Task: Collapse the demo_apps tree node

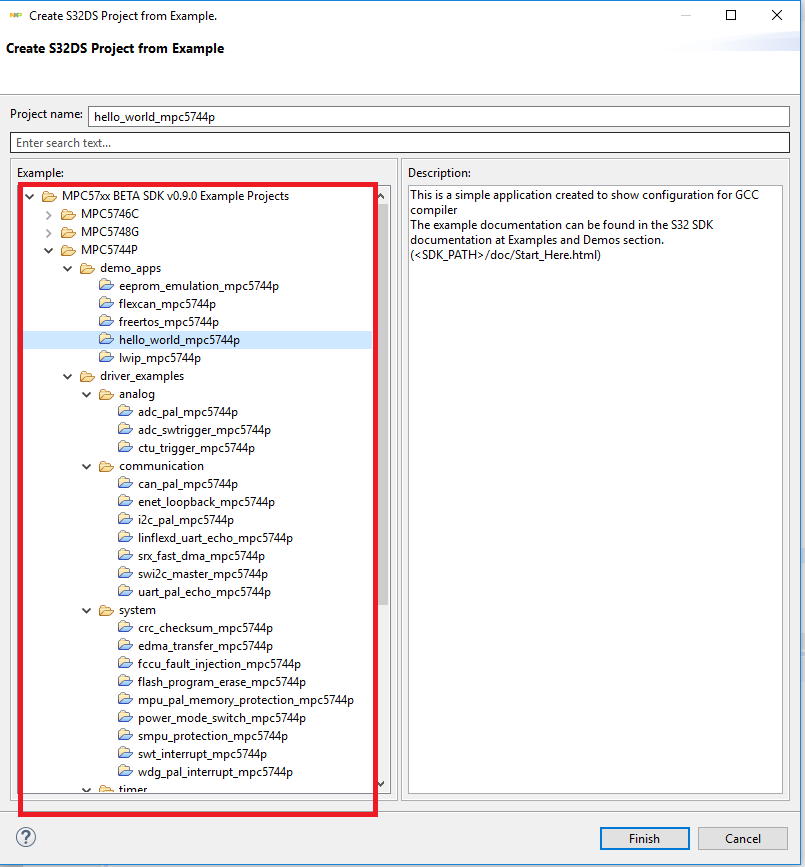Action: (x=67, y=269)
